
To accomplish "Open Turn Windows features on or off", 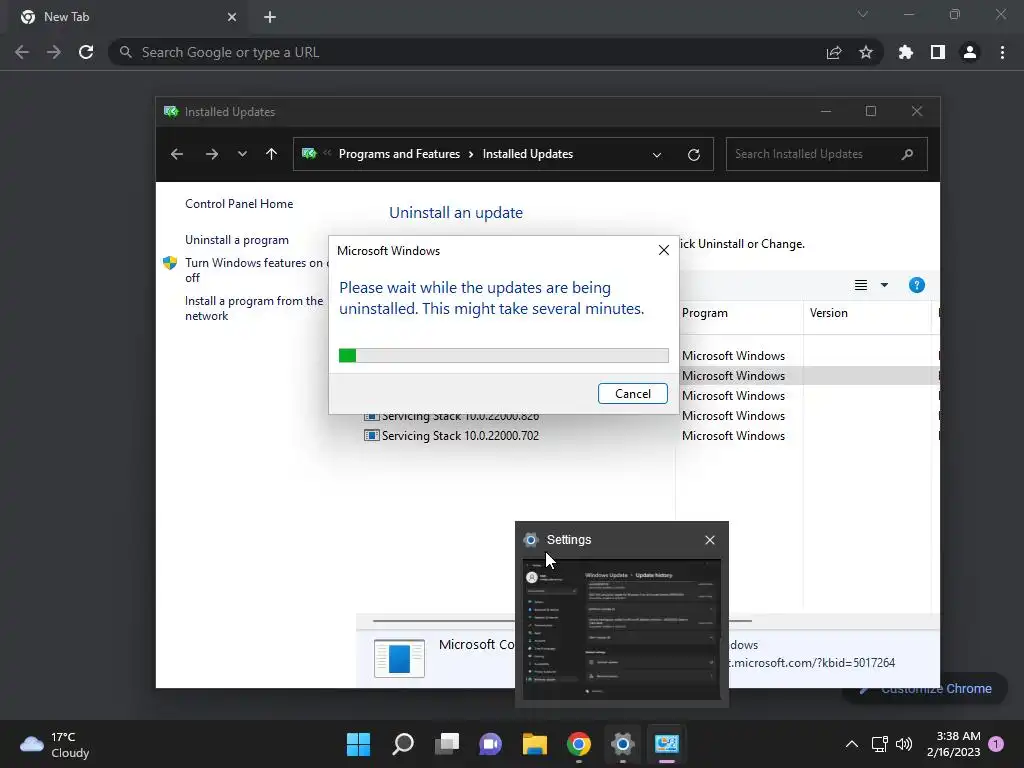I will coord(257,270).
